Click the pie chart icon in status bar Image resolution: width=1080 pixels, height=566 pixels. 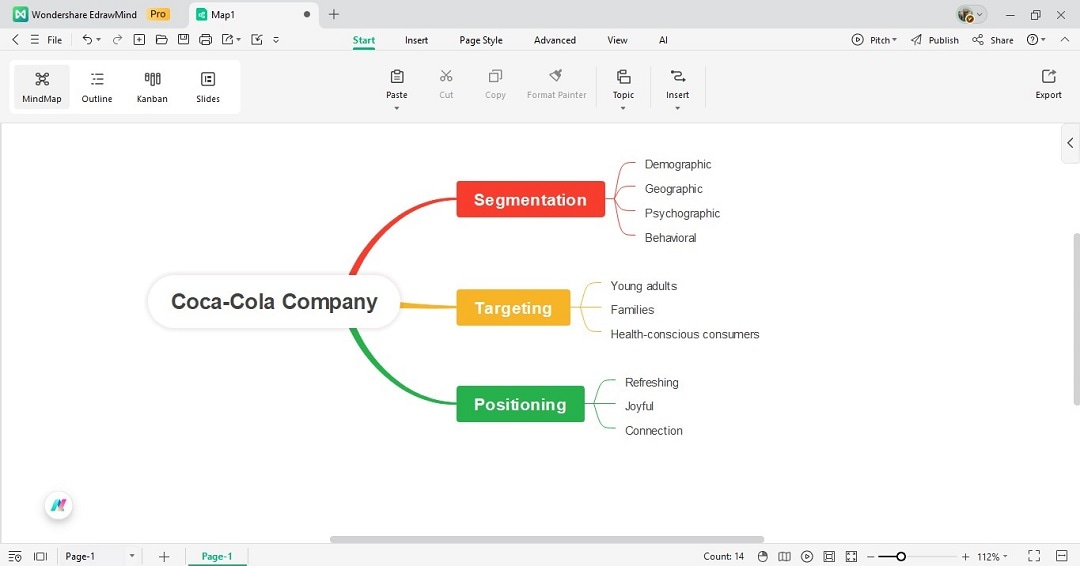tap(762, 556)
